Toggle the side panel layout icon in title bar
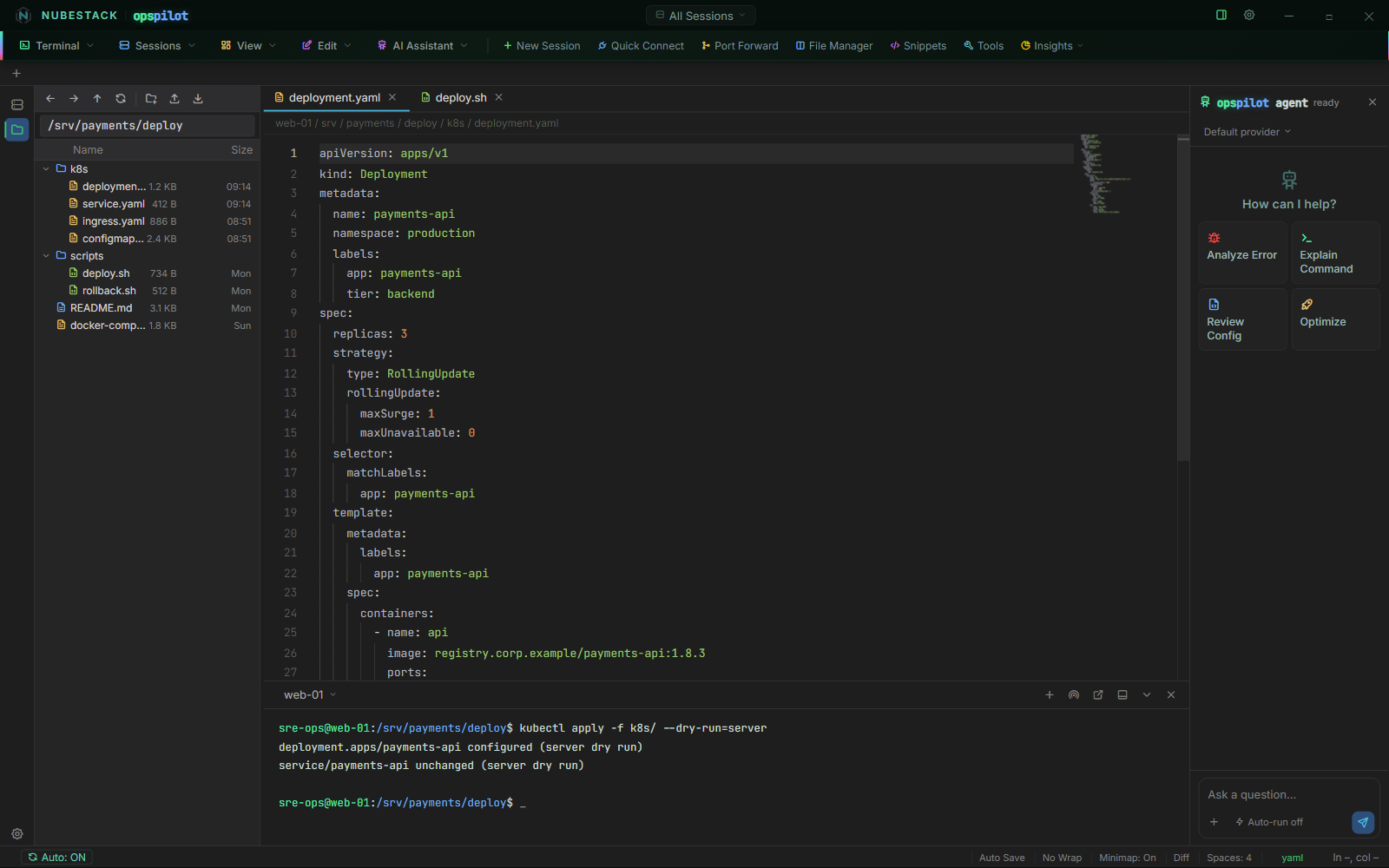 [1221, 15]
